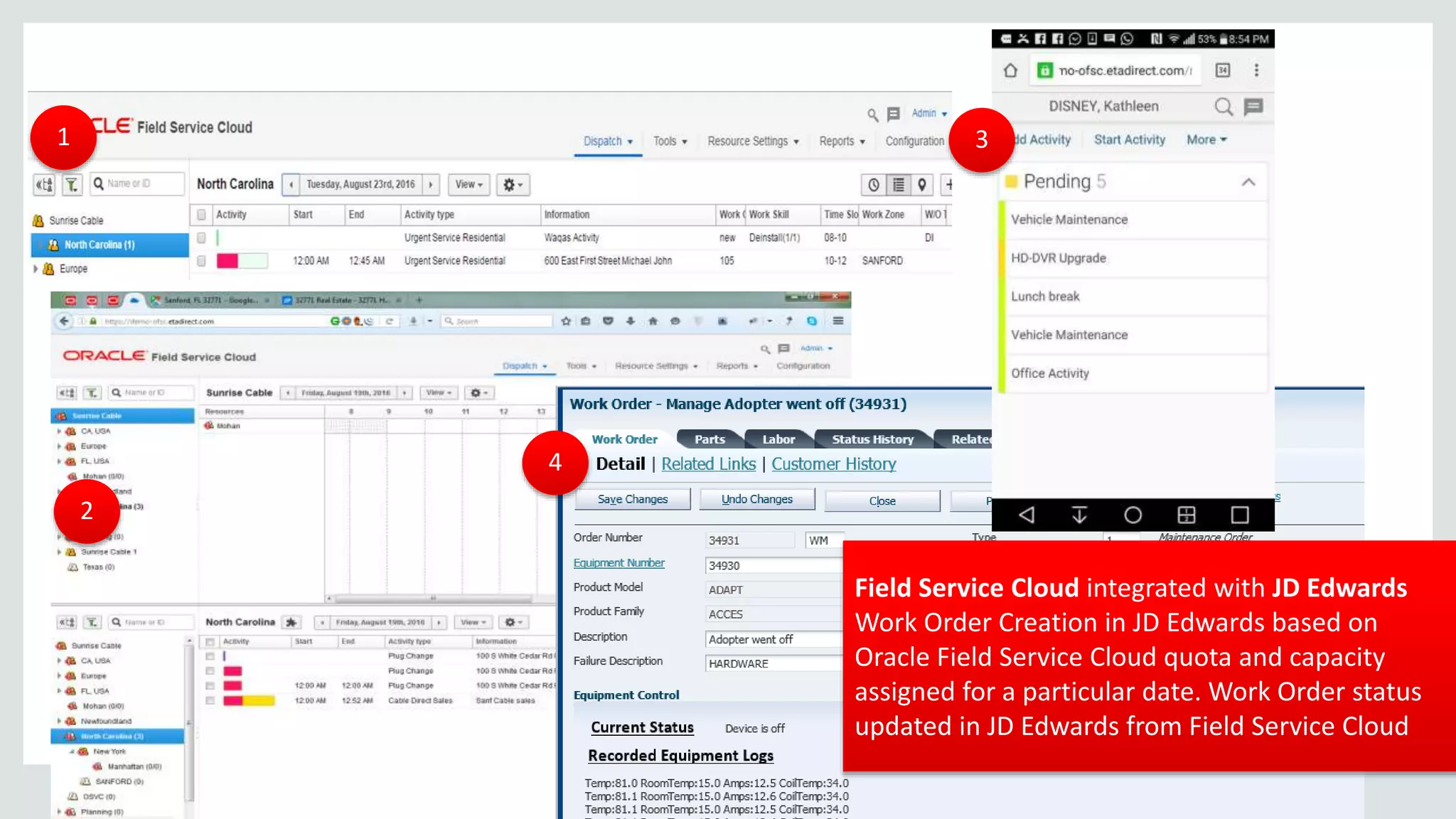Open gear settings dropdown in Tuesday panel
Image resolution: width=1456 pixels, height=819 pixels.
[x=513, y=185]
